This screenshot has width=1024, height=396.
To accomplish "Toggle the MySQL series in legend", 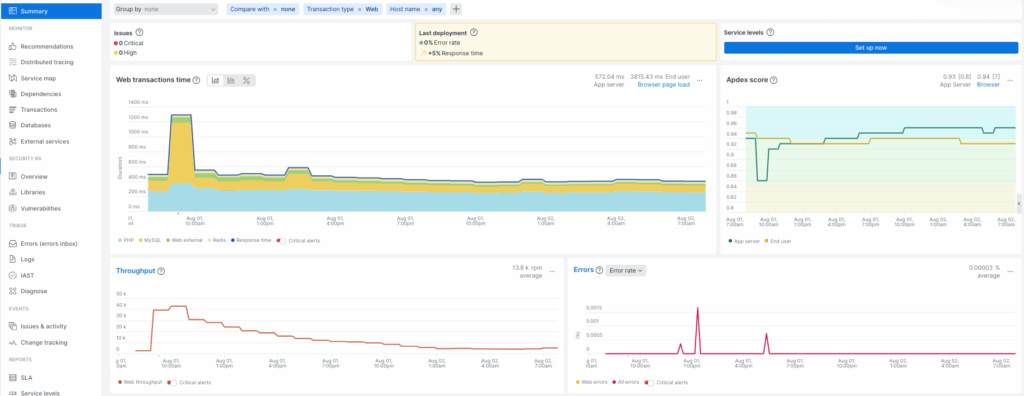I will click(150, 240).
